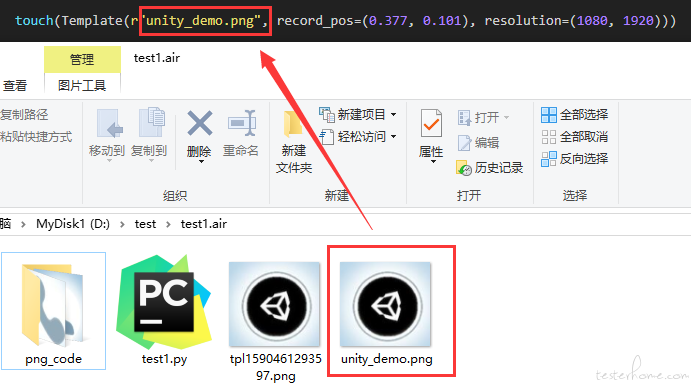
Task: Click Select none (全部取消)
Action: coord(574,137)
